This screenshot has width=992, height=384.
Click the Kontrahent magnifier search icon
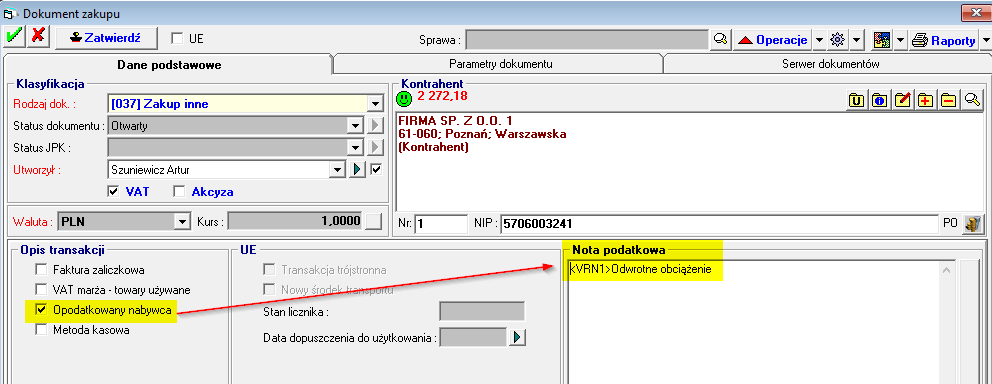click(972, 100)
